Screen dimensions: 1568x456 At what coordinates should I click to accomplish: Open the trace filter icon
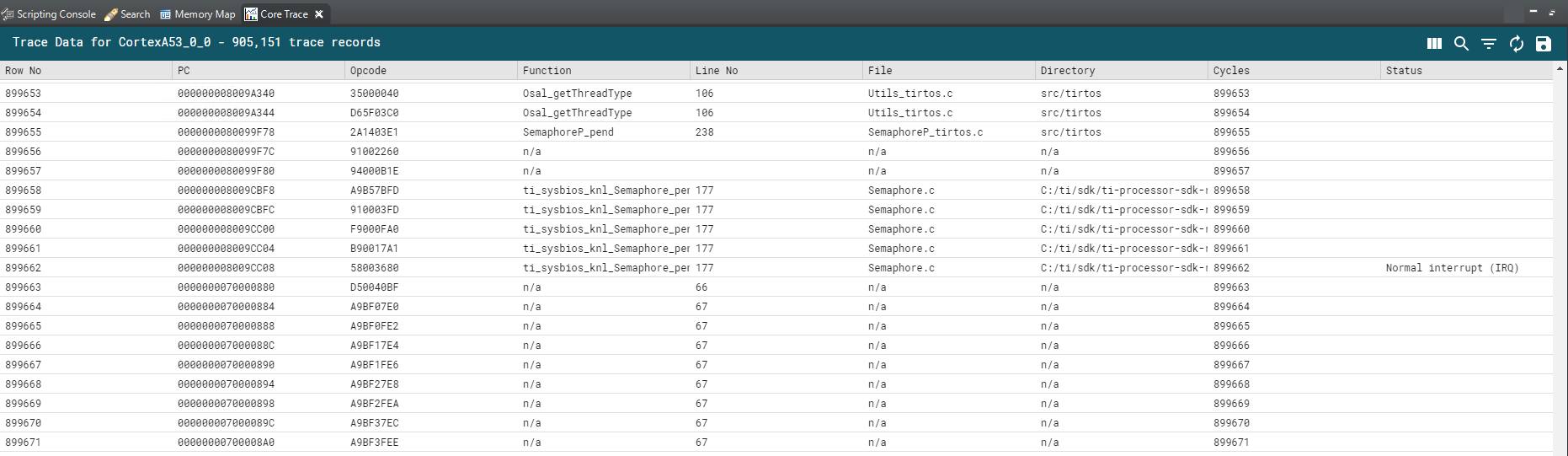coord(1489,43)
